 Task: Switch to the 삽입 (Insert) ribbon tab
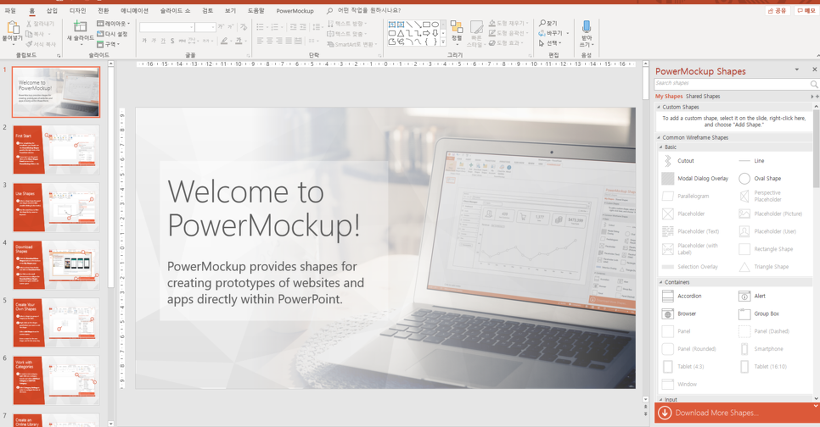(52, 10)
